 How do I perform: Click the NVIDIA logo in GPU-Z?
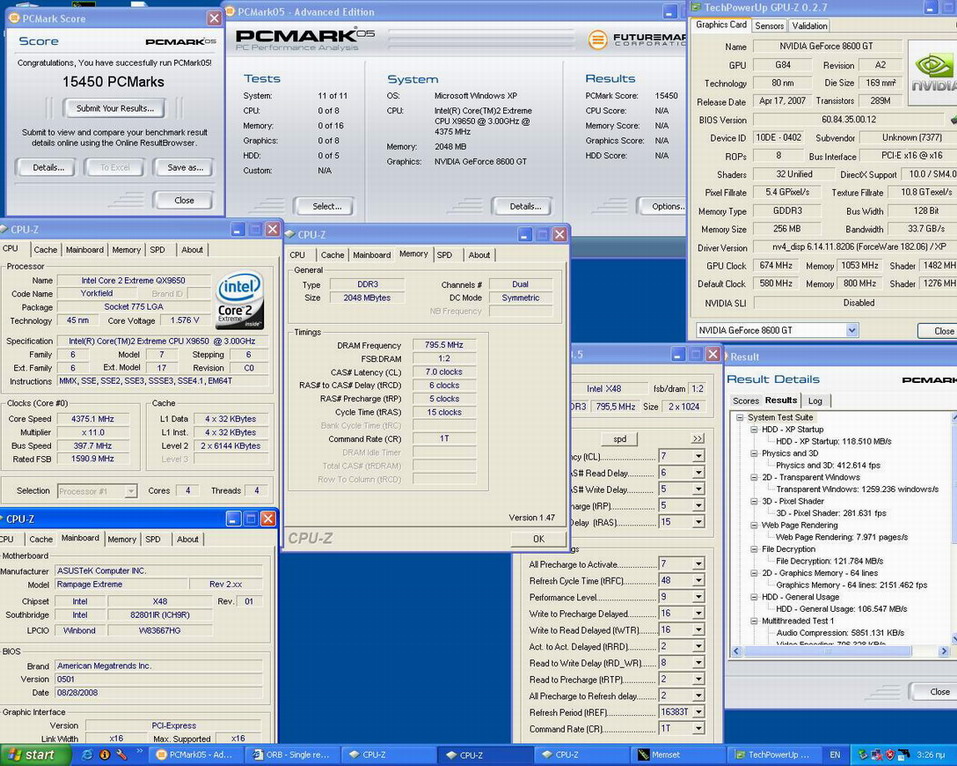point(933,72)
